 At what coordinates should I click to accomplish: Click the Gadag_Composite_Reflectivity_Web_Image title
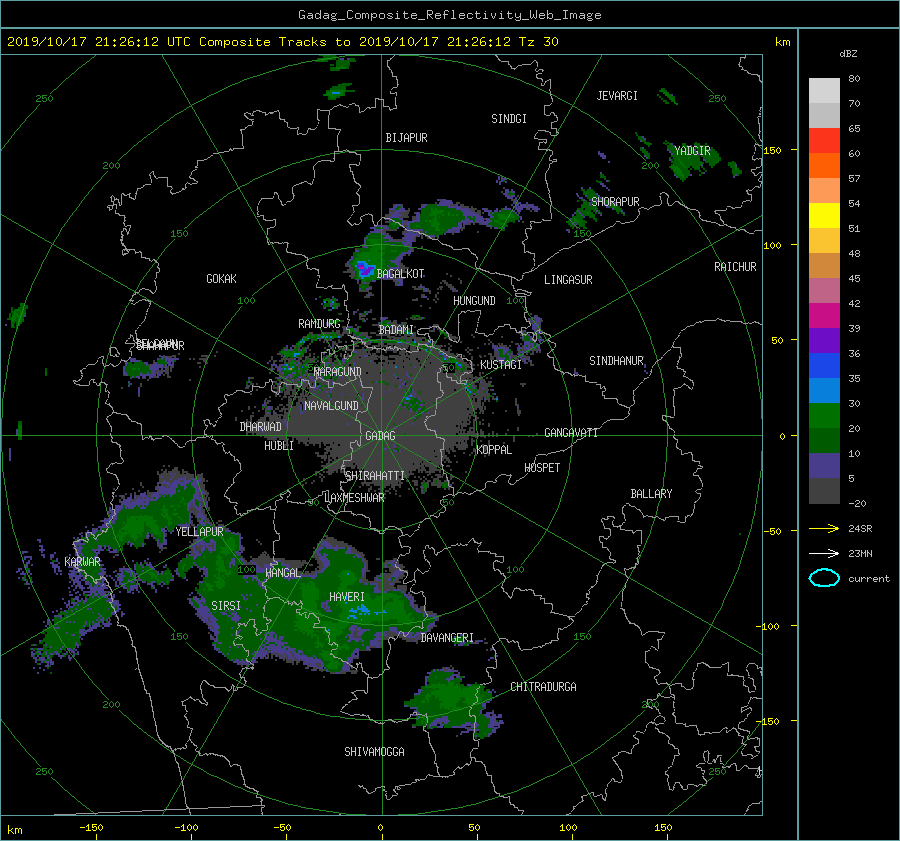[449, 15]
